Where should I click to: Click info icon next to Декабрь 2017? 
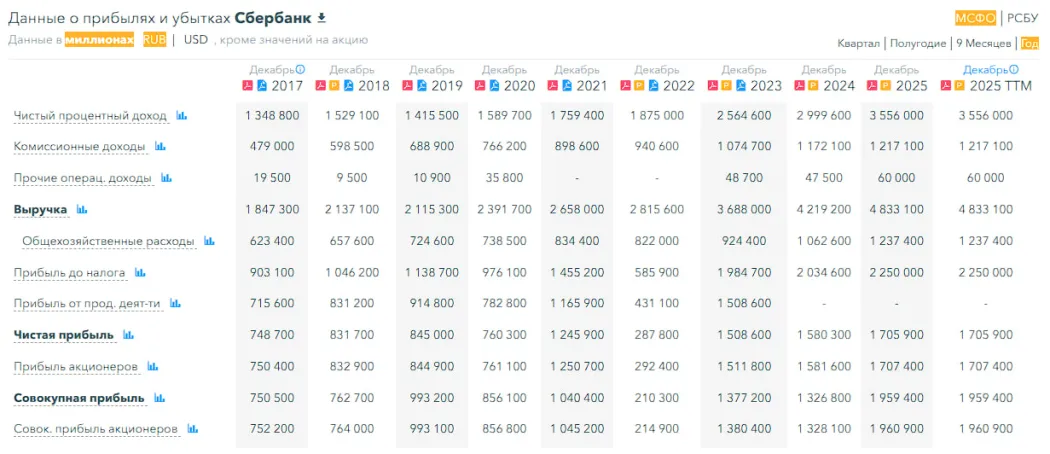(x=300, y=70)
